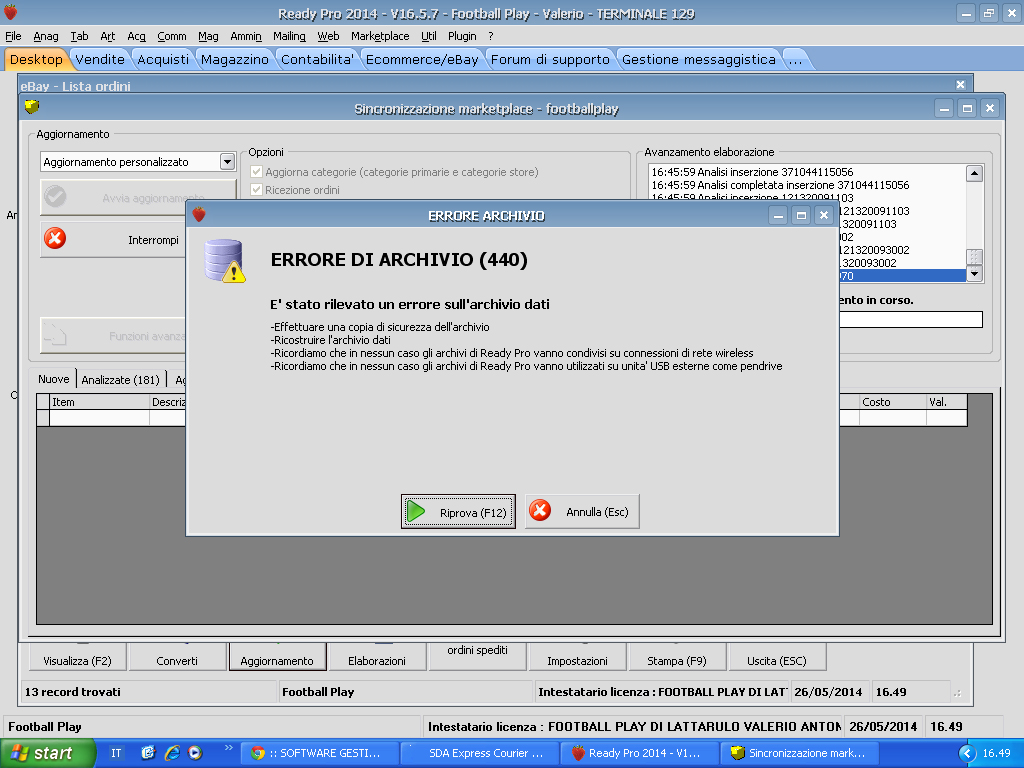The height and width of the screenshot is (768, 1024).
Task: Open the Plugin menu
Action: coord(462,36)
